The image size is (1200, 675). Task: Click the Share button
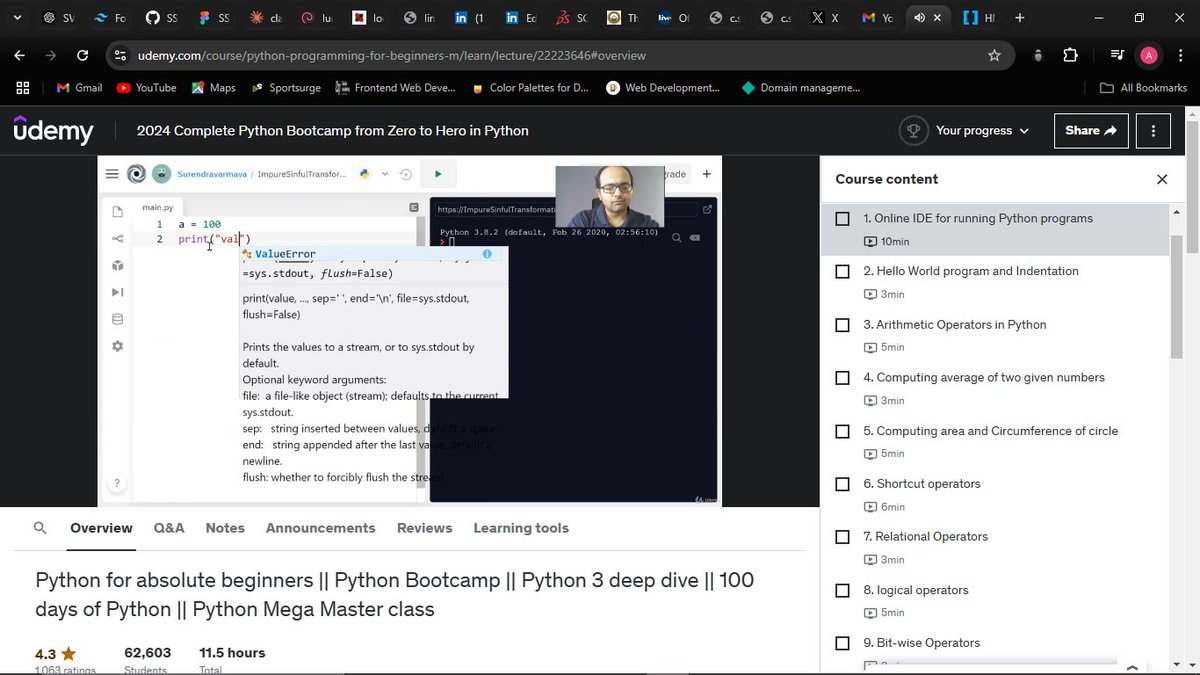[x=1091, y=131]
